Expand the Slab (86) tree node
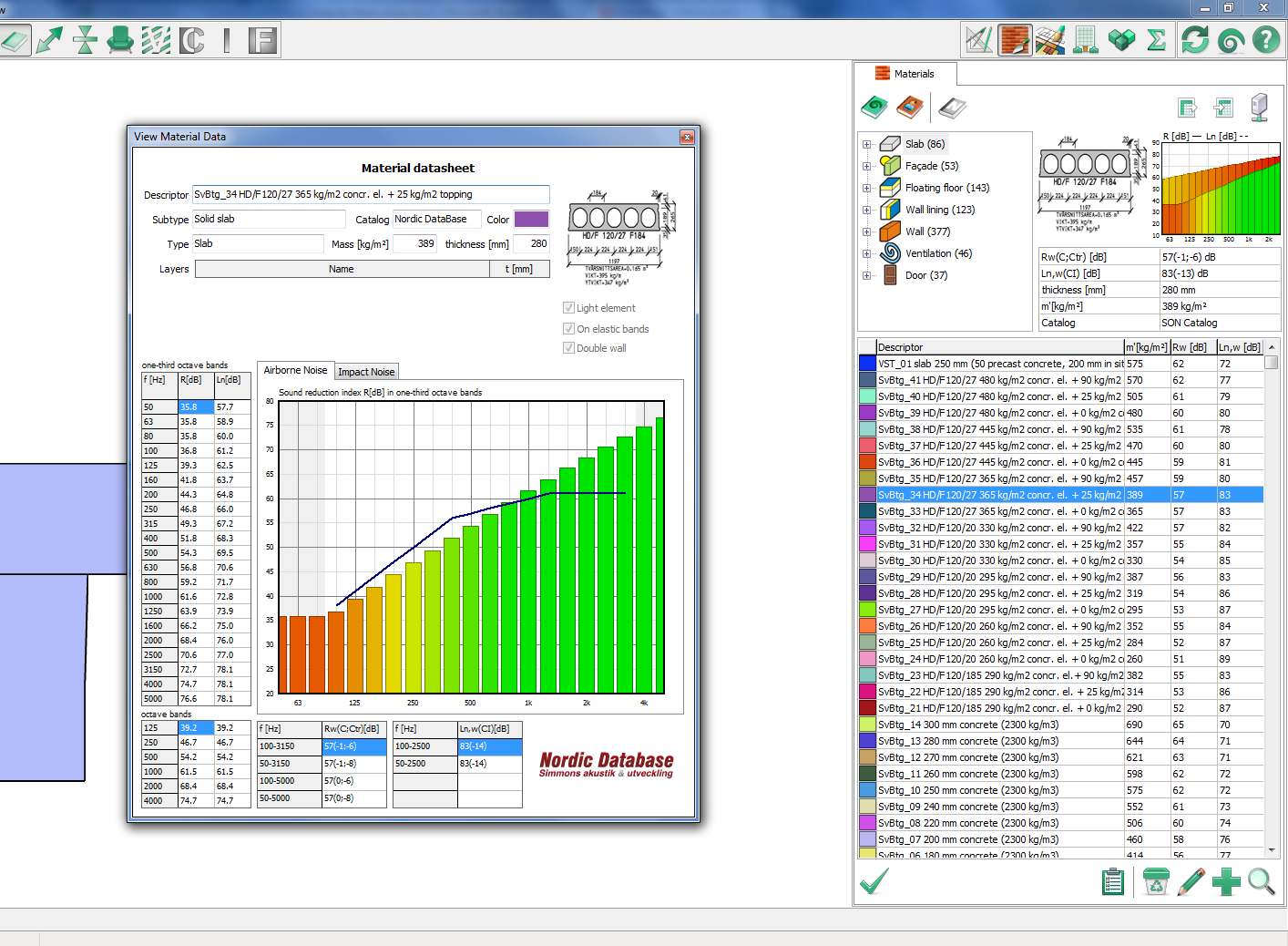1288x946 pixels. pos(866,144)
